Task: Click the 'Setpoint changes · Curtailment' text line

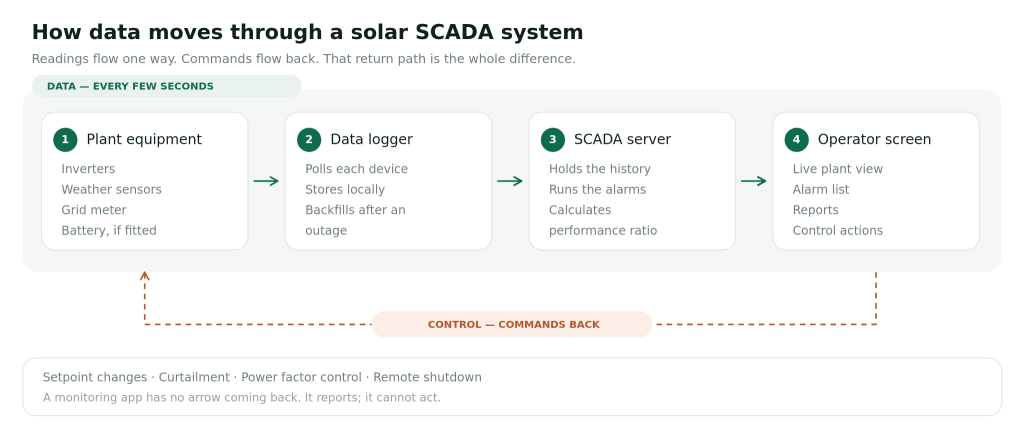Action: (x=263, y=377)
